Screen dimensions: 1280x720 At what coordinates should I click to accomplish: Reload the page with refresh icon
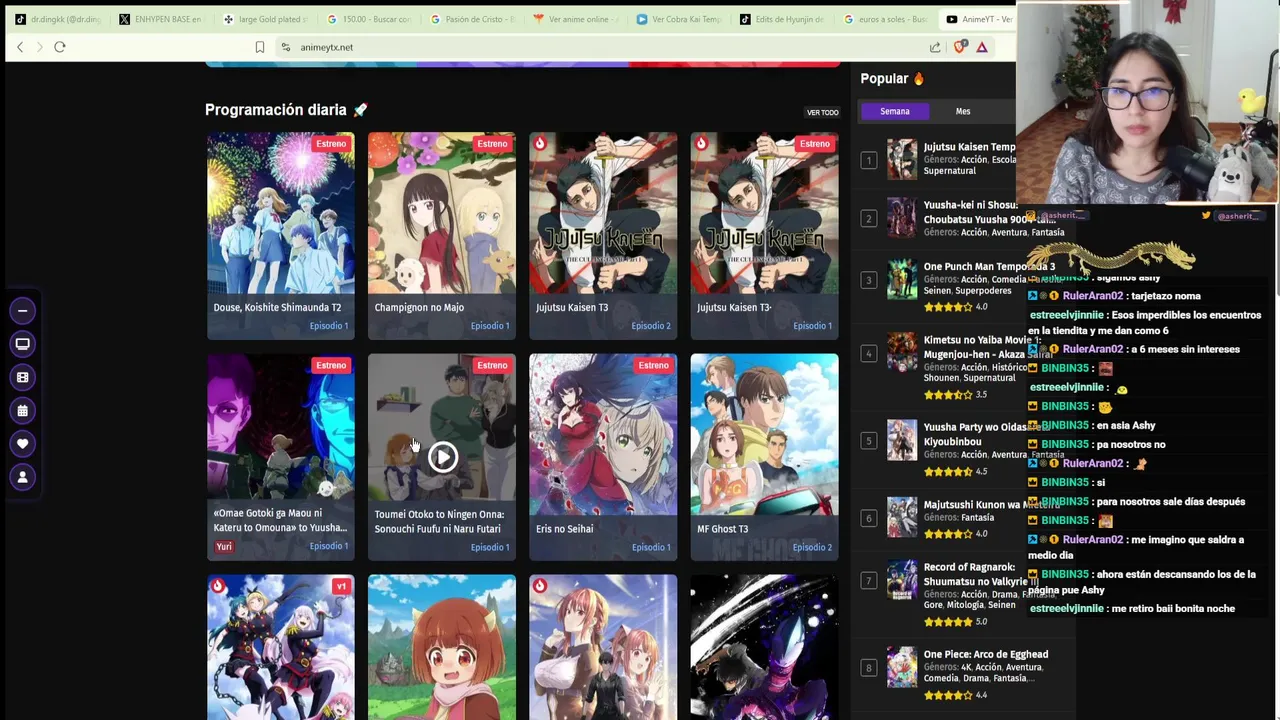60,47
